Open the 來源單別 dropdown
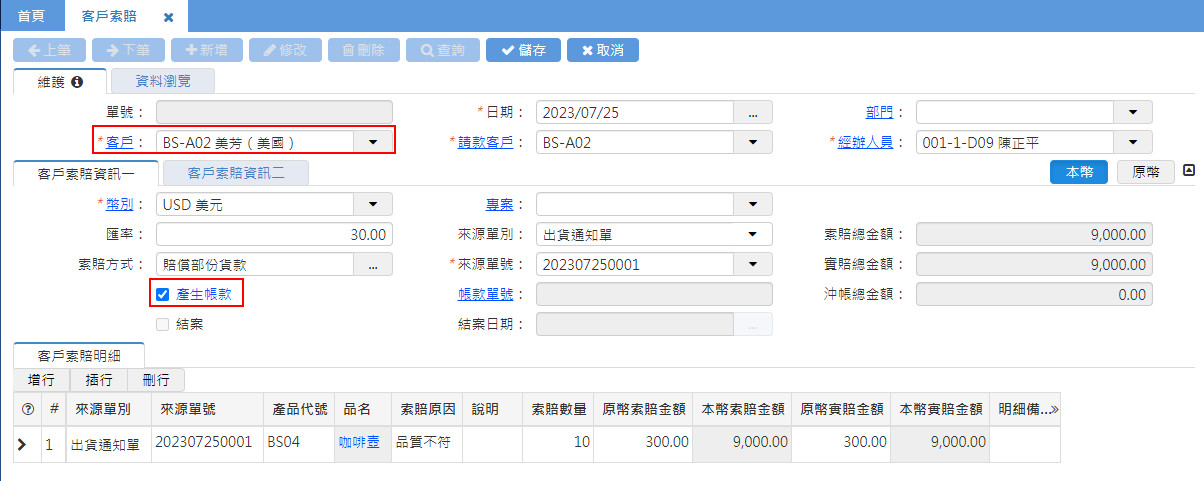This screenshot has height=481, width=1204. click(x=752, y=235)
